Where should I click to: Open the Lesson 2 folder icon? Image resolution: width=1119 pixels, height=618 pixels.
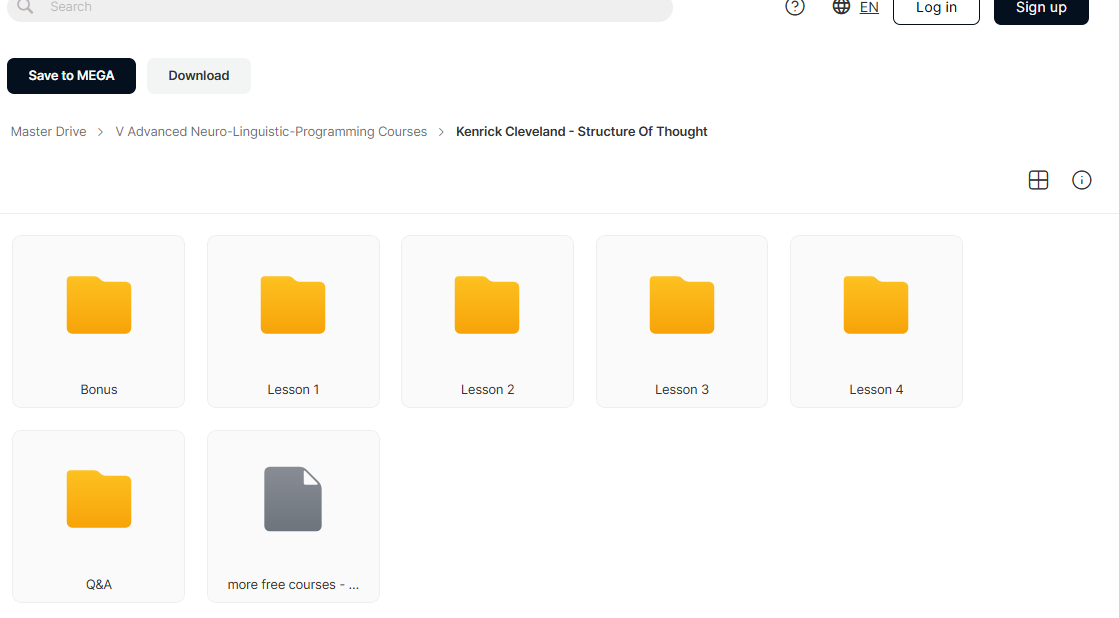click(x=487, y=305)
